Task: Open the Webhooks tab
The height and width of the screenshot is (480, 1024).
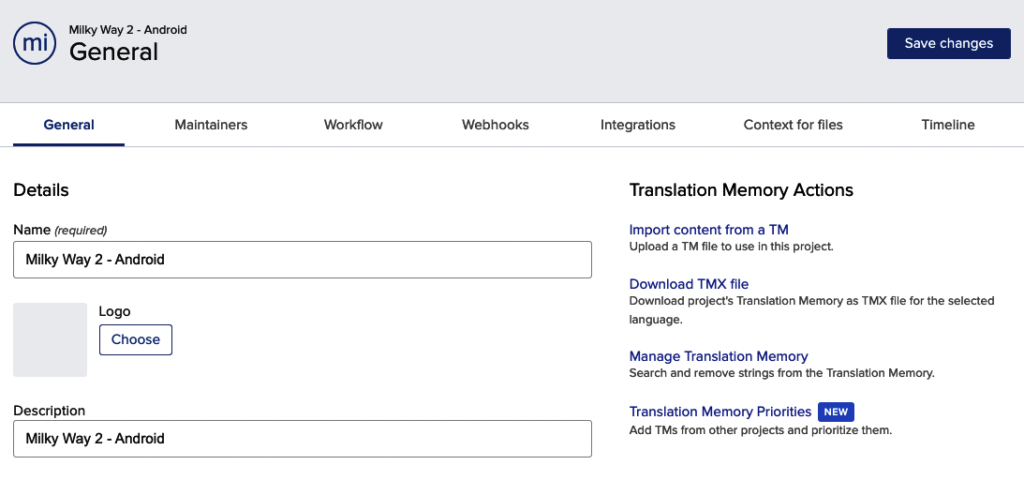Action: tap(495, 125)
